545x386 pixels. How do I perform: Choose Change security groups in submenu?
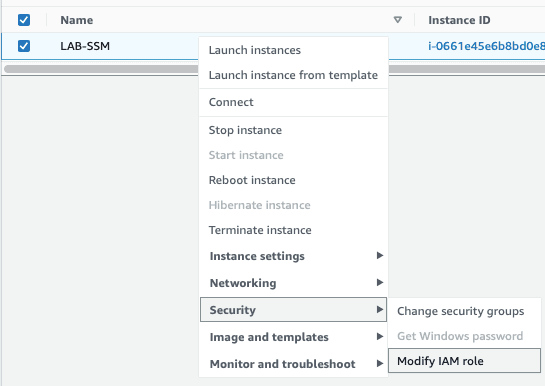464,311
